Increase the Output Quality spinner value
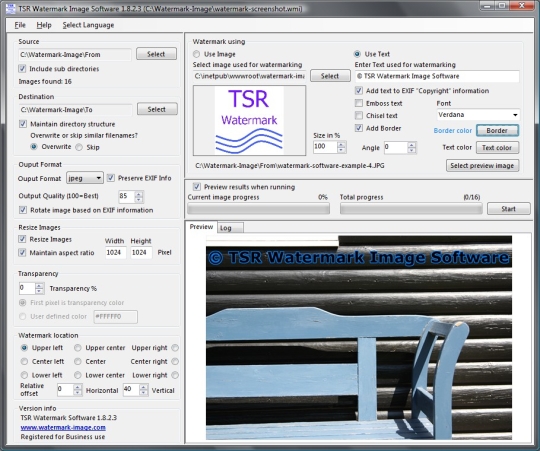 point(139,194)
